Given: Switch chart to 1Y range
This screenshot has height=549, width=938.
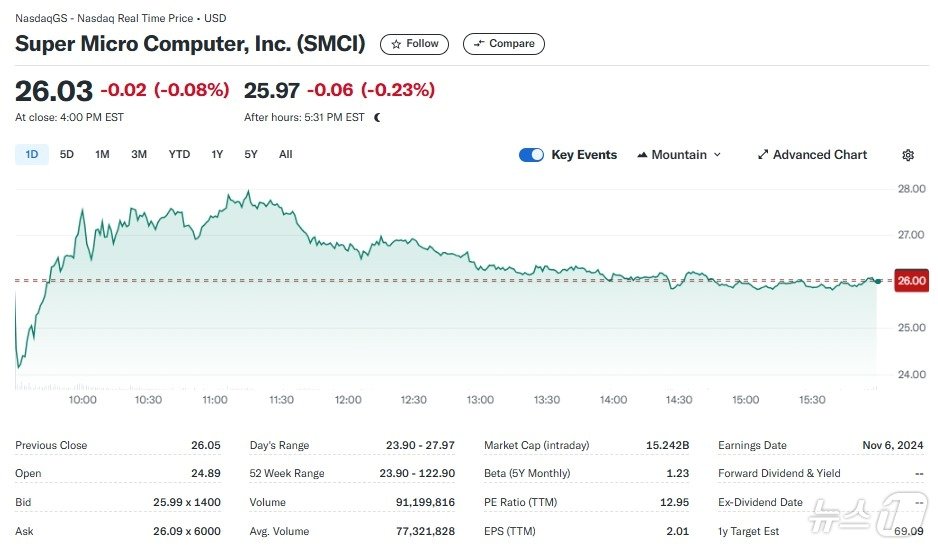Looking at the screenshot, I should tap(217, 154).
